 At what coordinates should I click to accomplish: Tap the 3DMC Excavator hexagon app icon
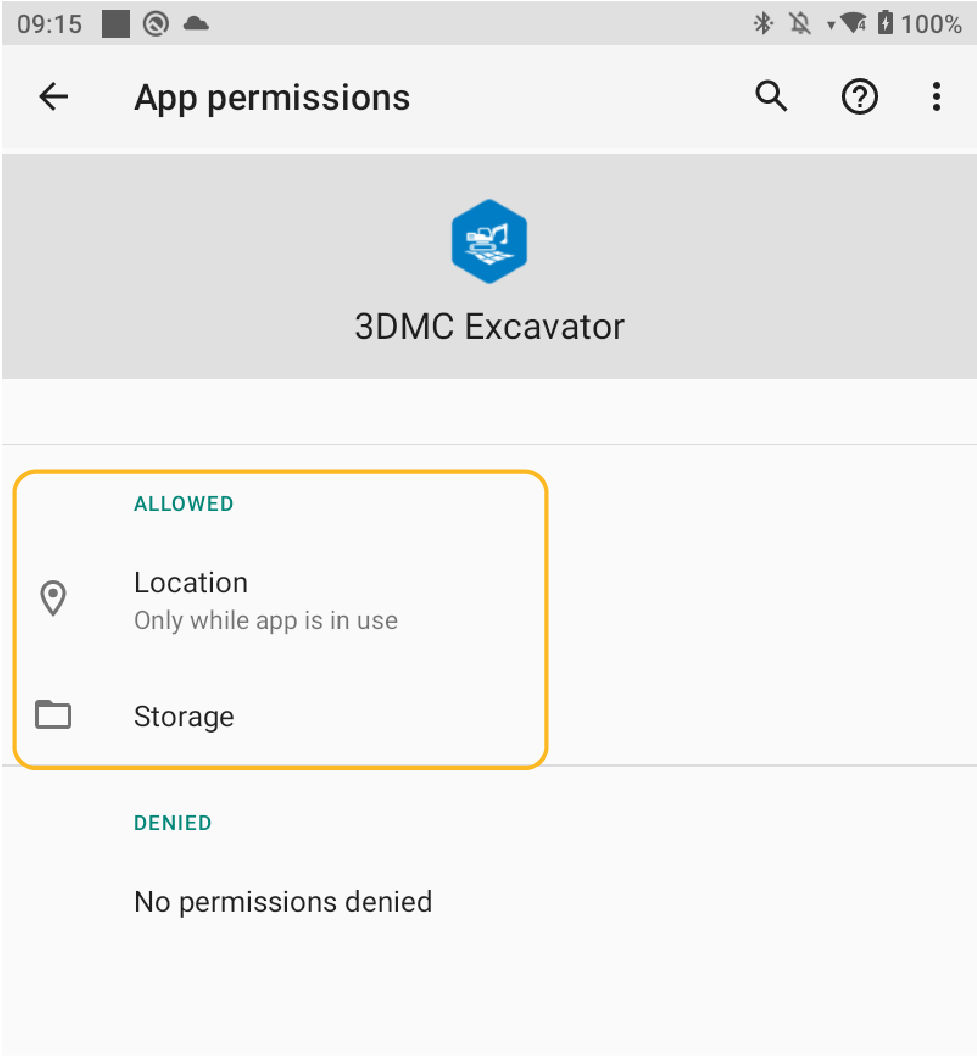click(488, 241)
